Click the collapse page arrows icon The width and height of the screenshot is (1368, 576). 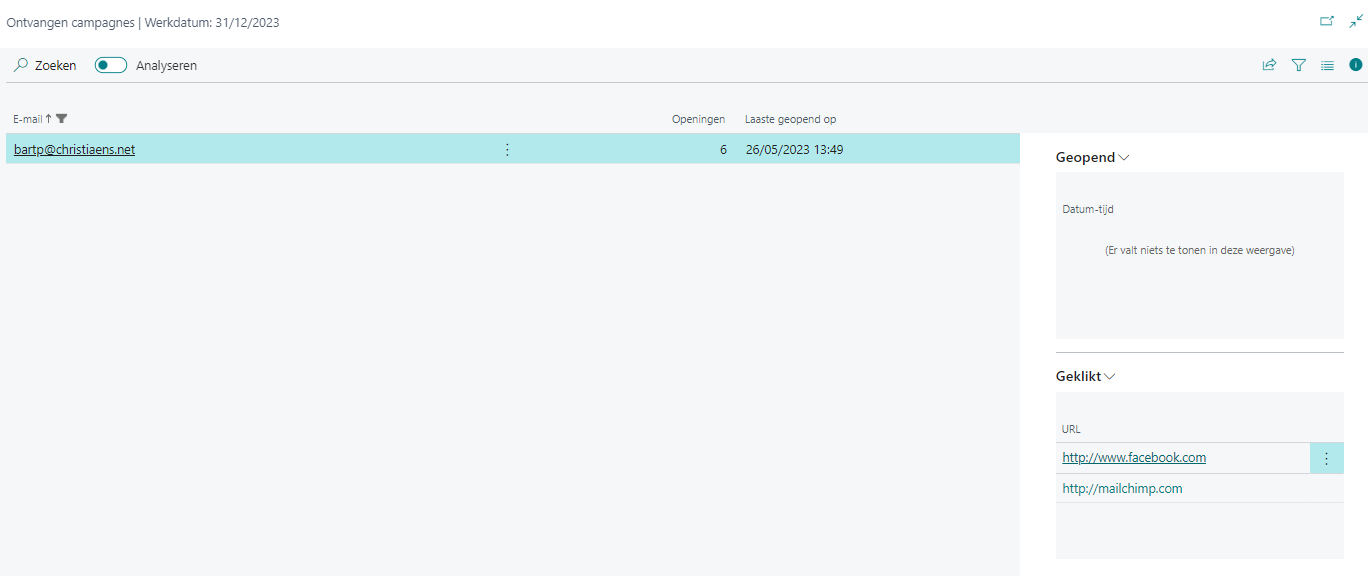[x=1356, y=21]
